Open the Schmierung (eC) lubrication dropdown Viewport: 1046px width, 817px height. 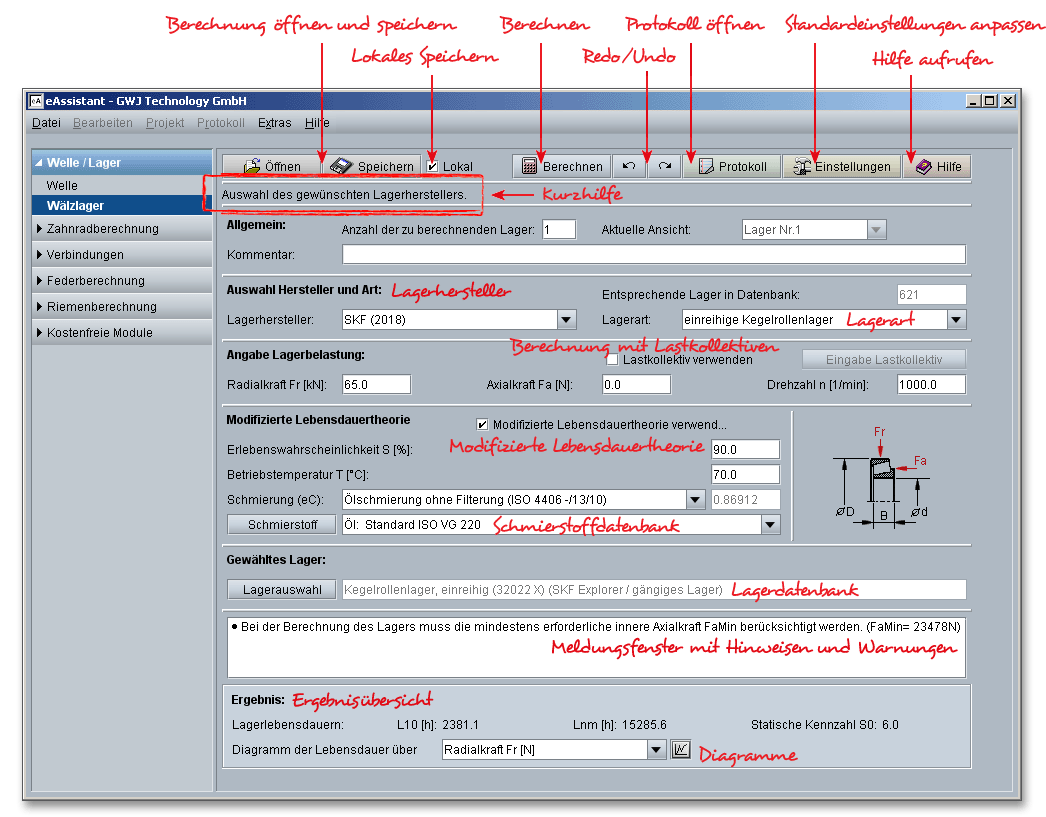point(695,499)
